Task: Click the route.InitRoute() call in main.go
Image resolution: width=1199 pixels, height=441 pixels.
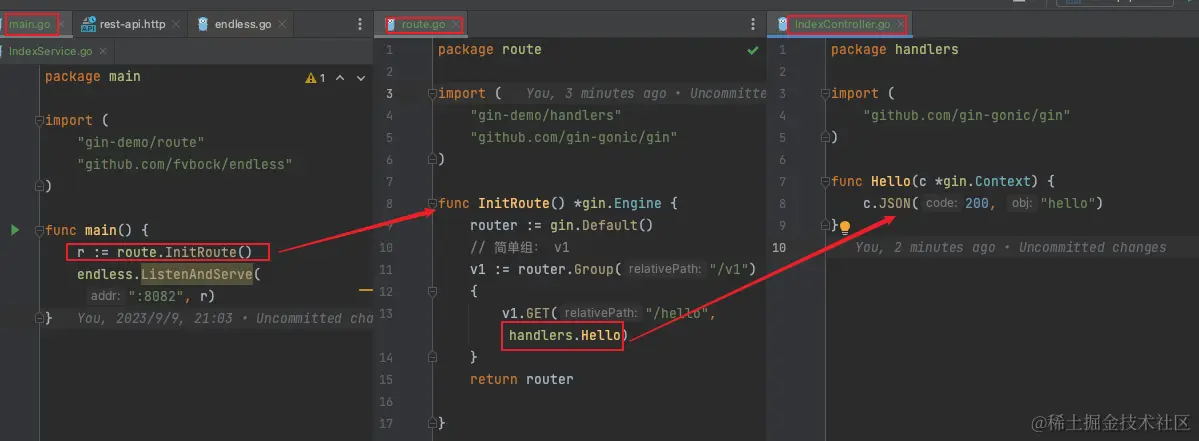Action: tap(184, 252)
